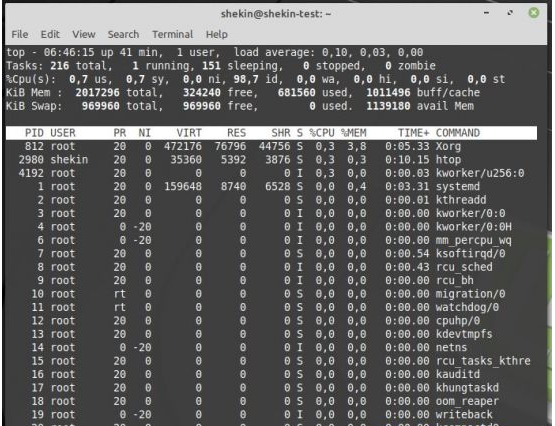Screen dimensions: 555x426
Task: Open the Search menu
Action: point(123,34)
